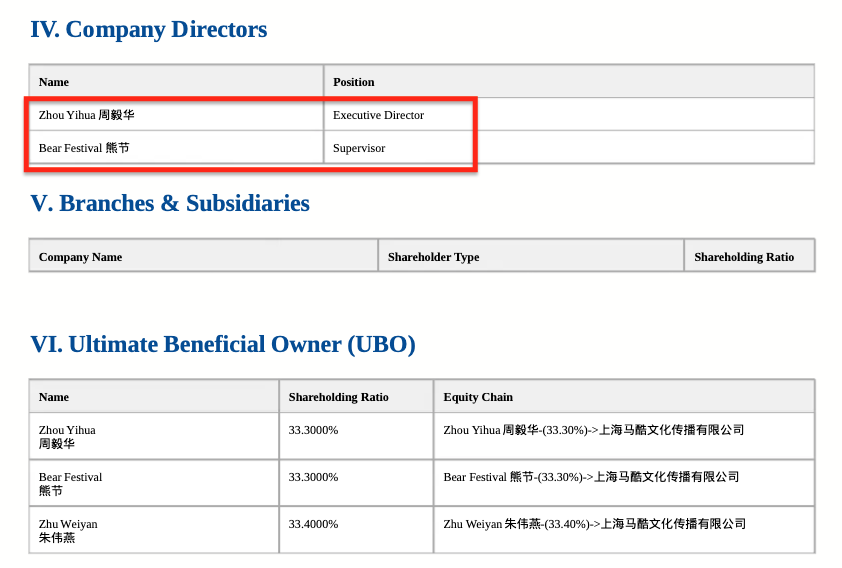The width and height of the screenshot is (842, 568).
Task: Select Zhou Yihua cell in the Company Directors table
Action: (x=86, y=115)
